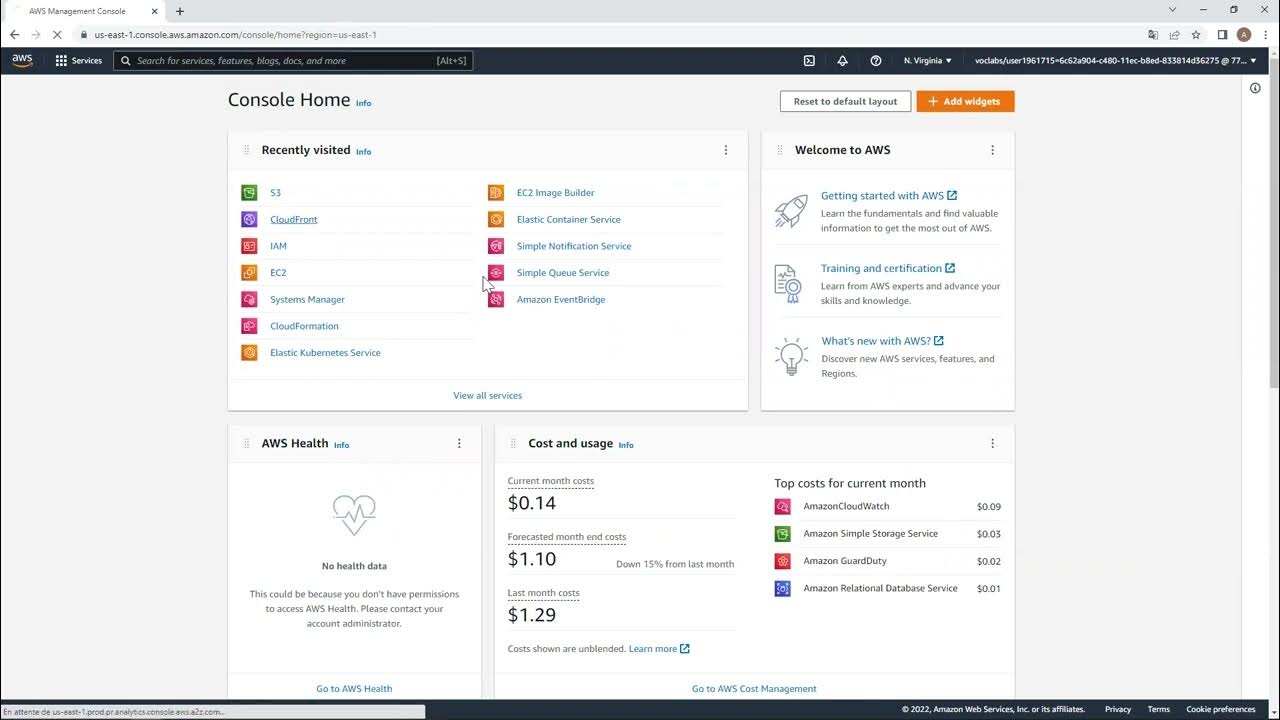Grab the Welcome to AWS drag handle

coord(780,150)
